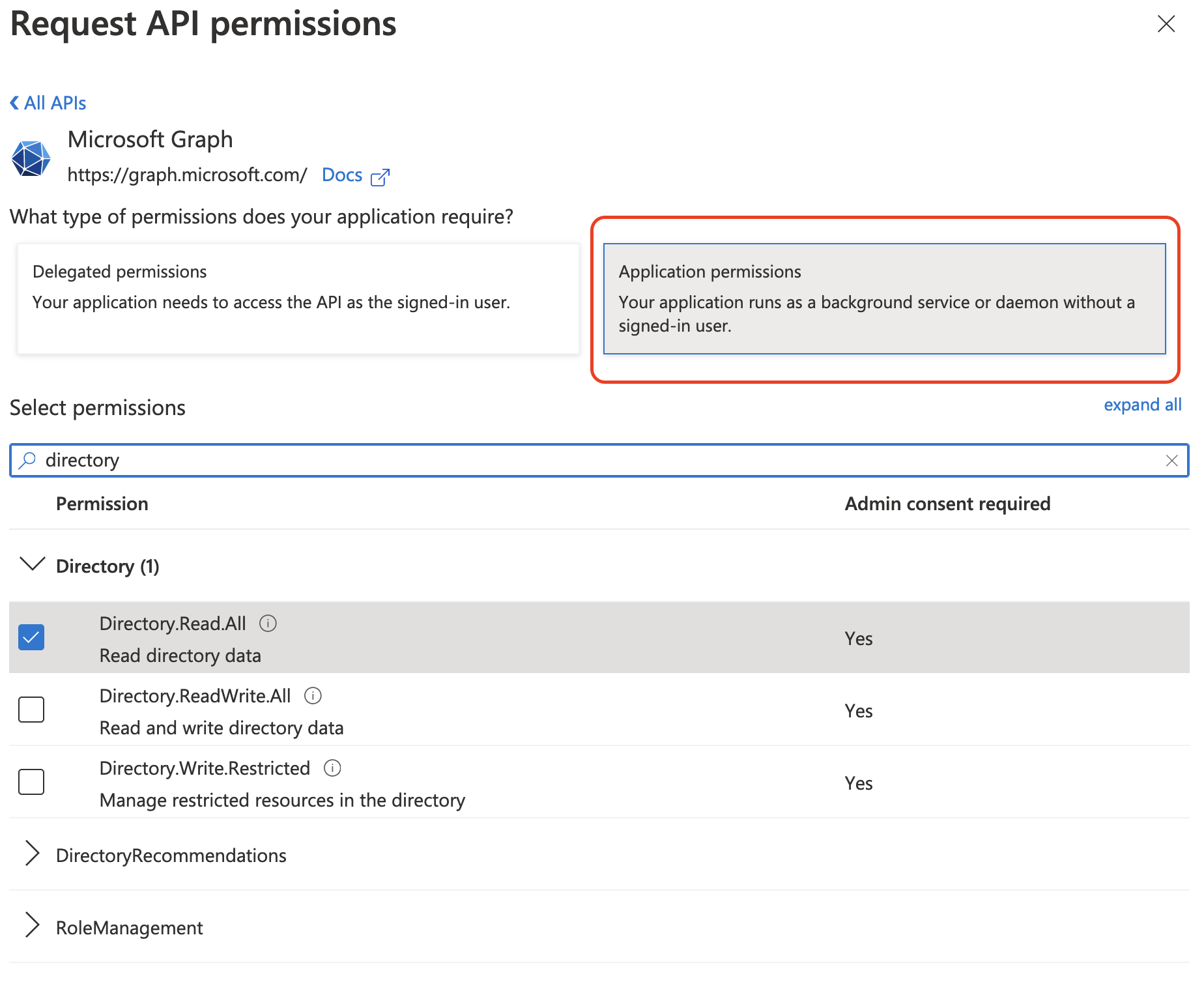View info tooltip for Directory.Write.Restricted
This screenshot has height=993, width=1204.
(x=332, y=768)
